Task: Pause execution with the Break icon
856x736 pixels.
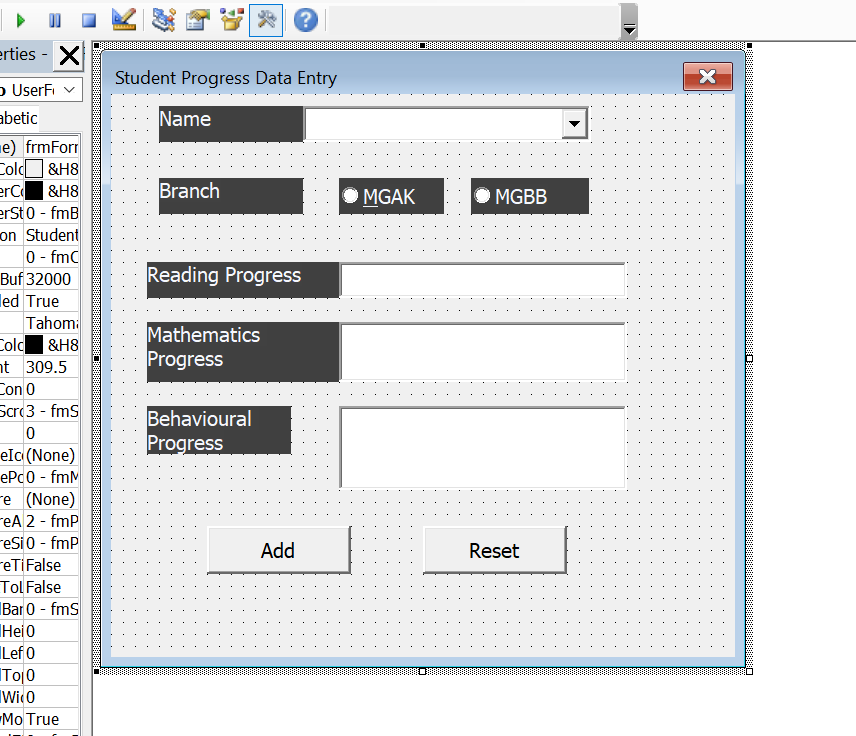Action: tap(55, 21)
